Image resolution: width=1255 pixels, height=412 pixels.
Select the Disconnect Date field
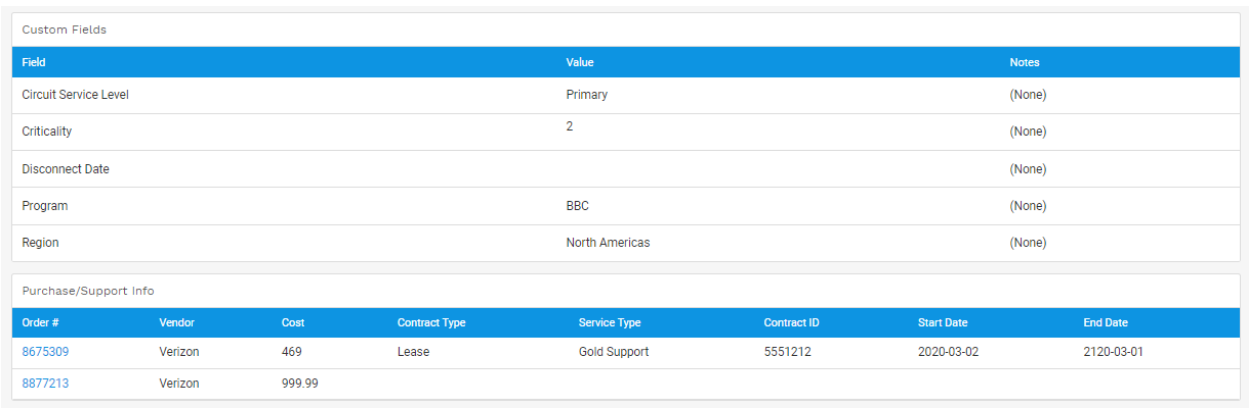click(626, 169)
